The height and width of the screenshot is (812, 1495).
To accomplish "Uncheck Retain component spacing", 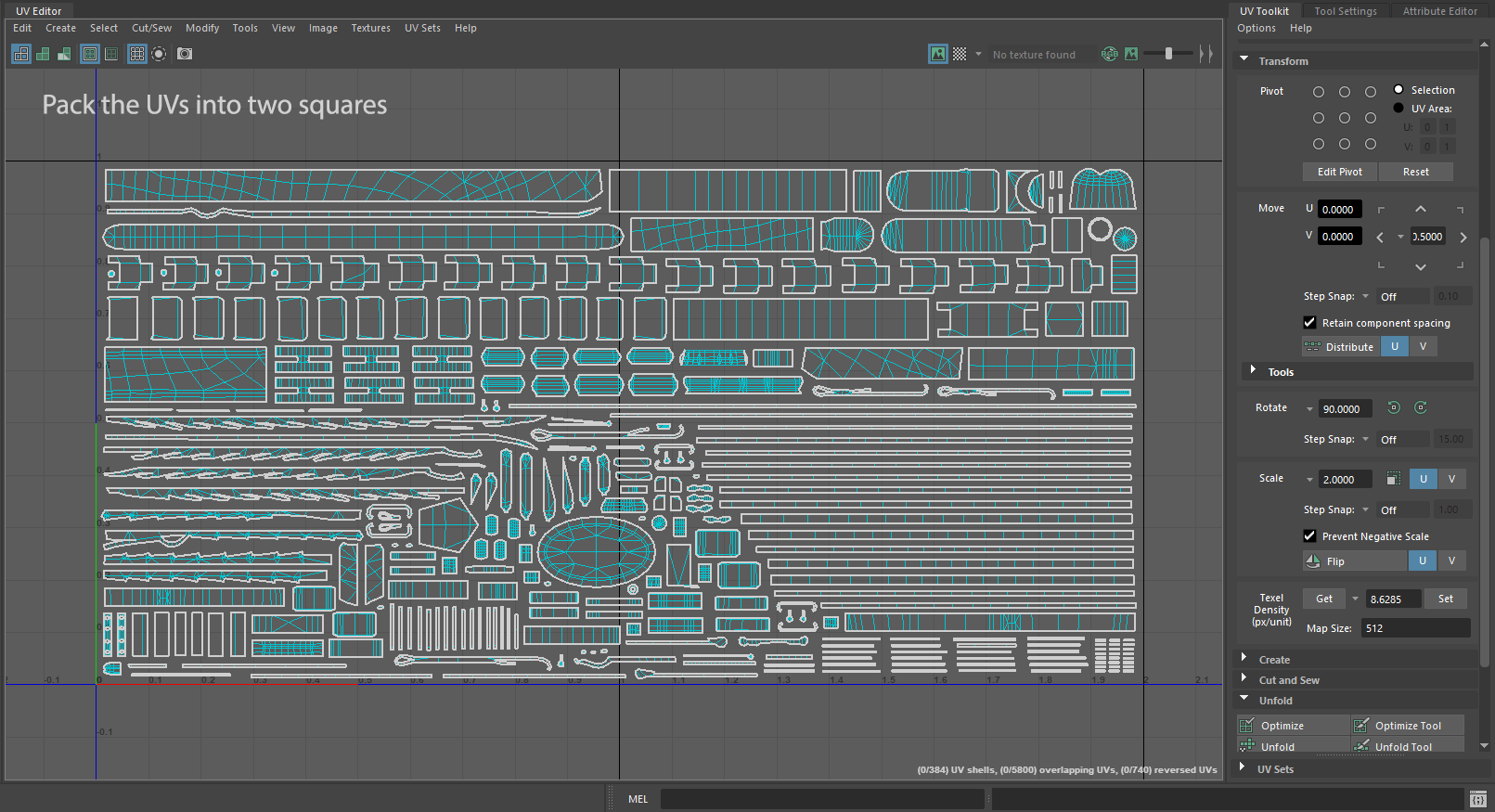I will (x=1309, y=322).
